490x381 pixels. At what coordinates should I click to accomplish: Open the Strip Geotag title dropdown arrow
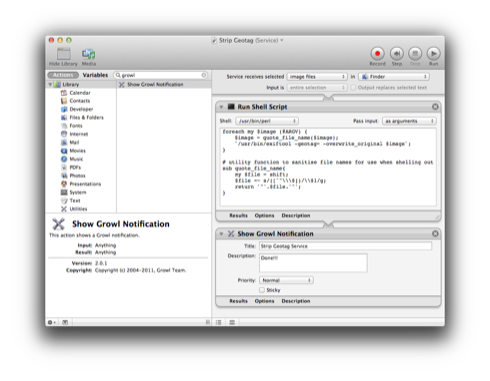tap(282, 40)
